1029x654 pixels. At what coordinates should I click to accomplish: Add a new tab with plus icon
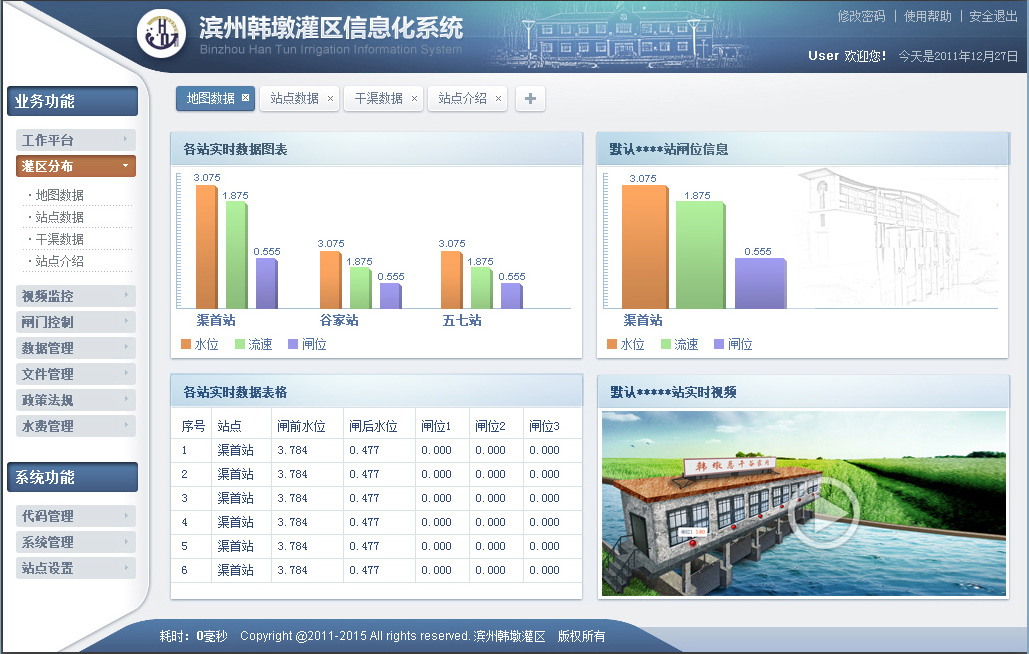click(530, 98)
